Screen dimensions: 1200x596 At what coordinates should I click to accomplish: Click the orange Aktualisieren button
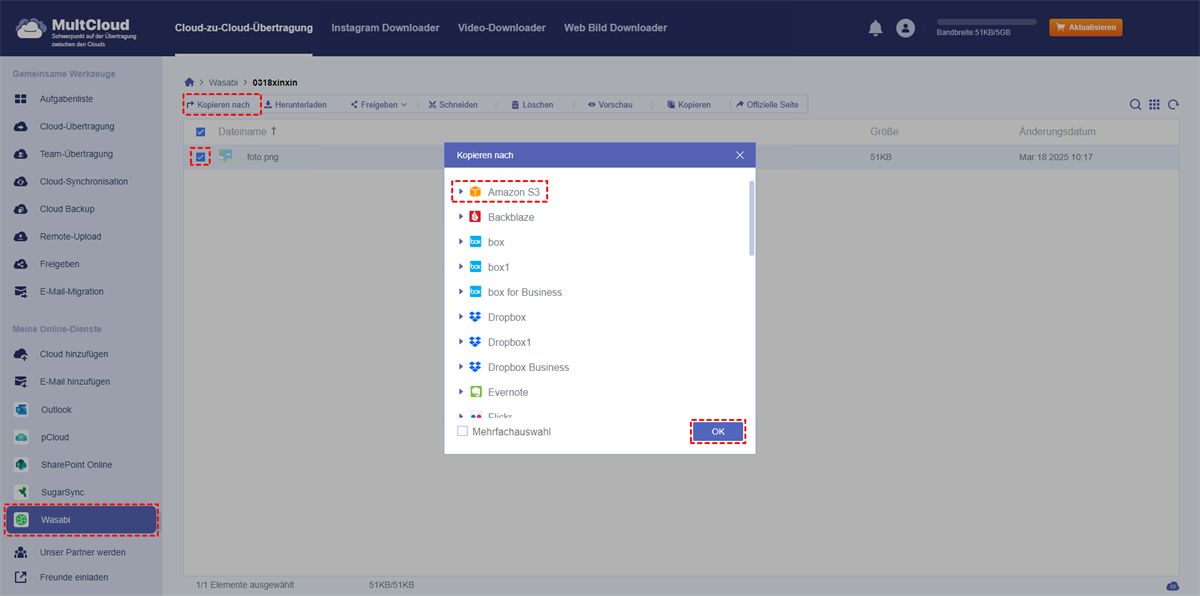pos(1085,28)
